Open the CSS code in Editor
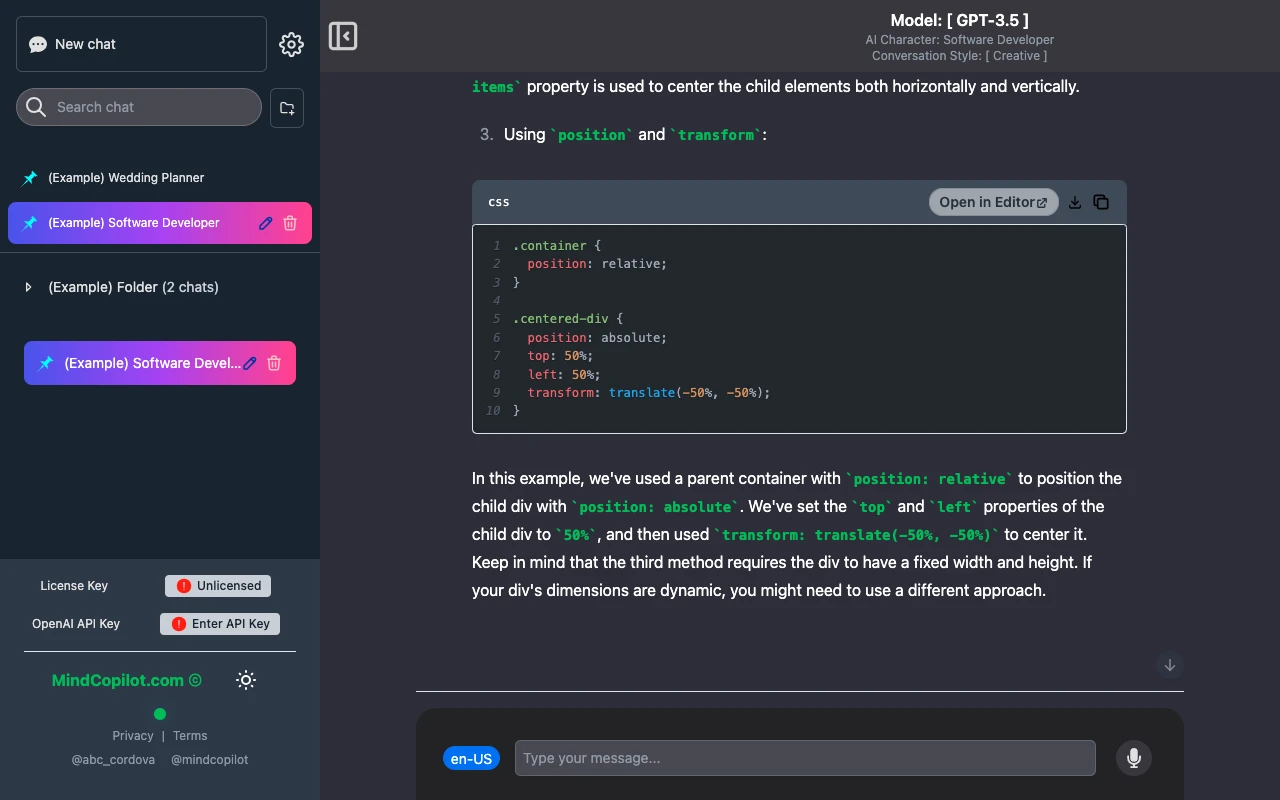This screenshot has width=1280, height=800. (x=993, y=202)
